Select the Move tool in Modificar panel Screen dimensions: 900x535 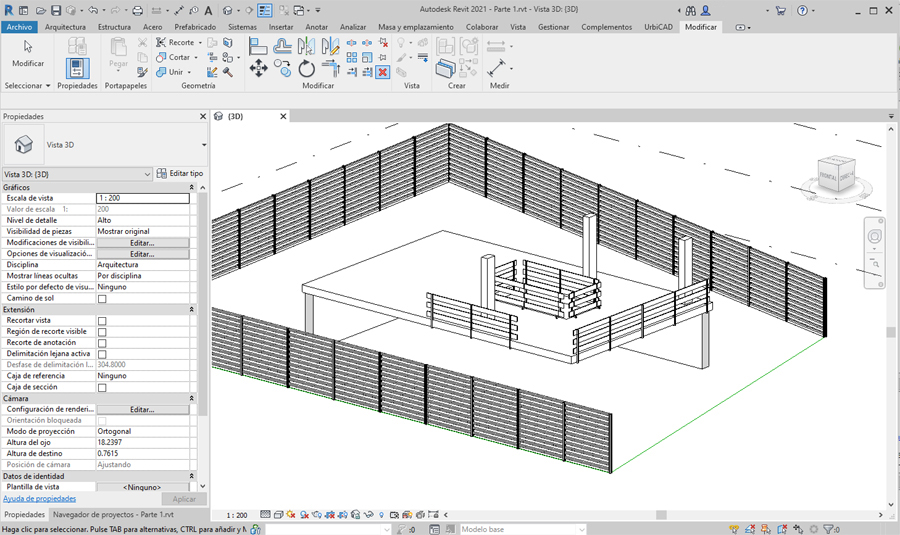pyautogui.click(x=258, y=68)
